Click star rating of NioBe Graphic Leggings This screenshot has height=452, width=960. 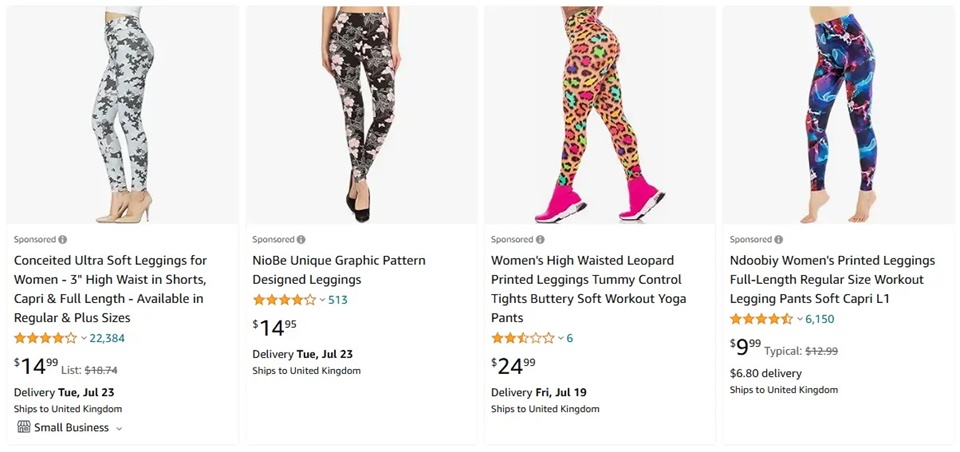pos(284,300)
